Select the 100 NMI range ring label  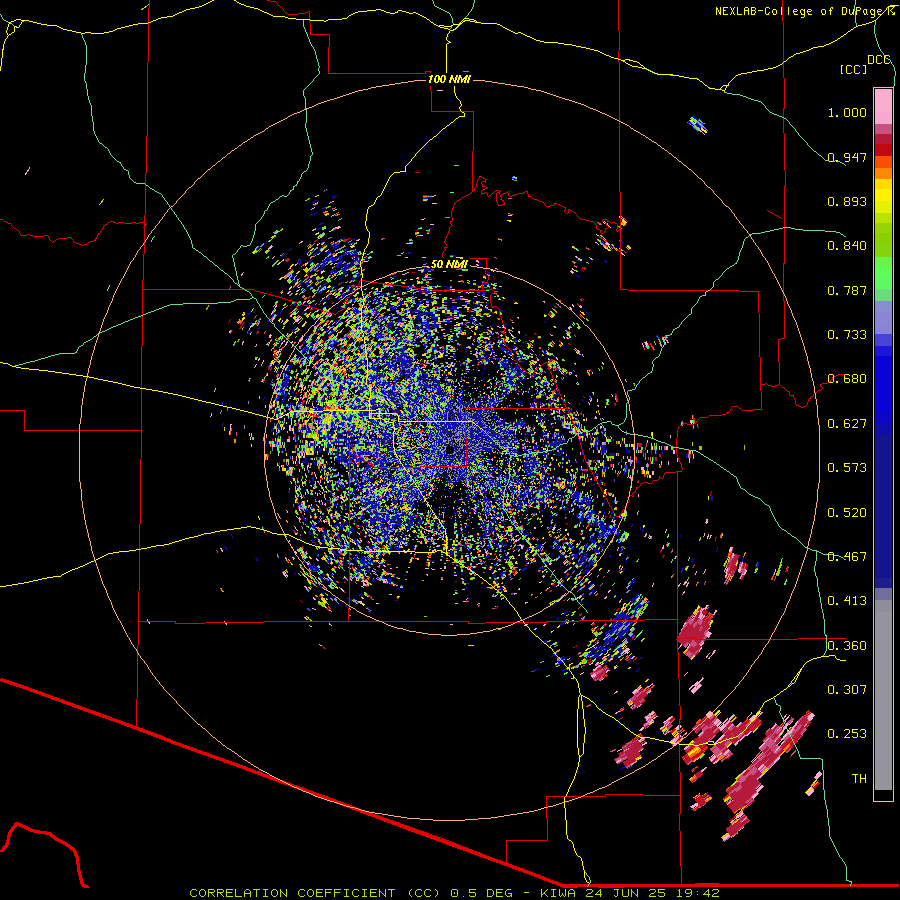(x=449, y=79)
